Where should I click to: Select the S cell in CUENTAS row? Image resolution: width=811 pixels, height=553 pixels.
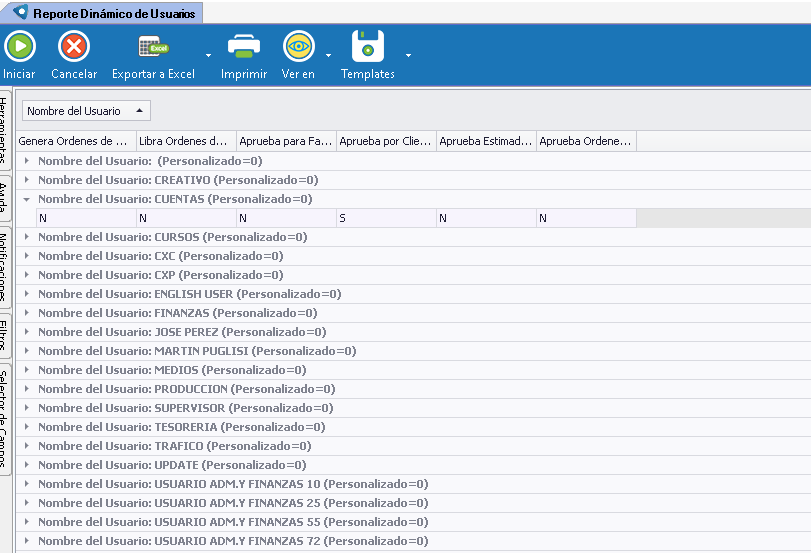coord(386,218)
